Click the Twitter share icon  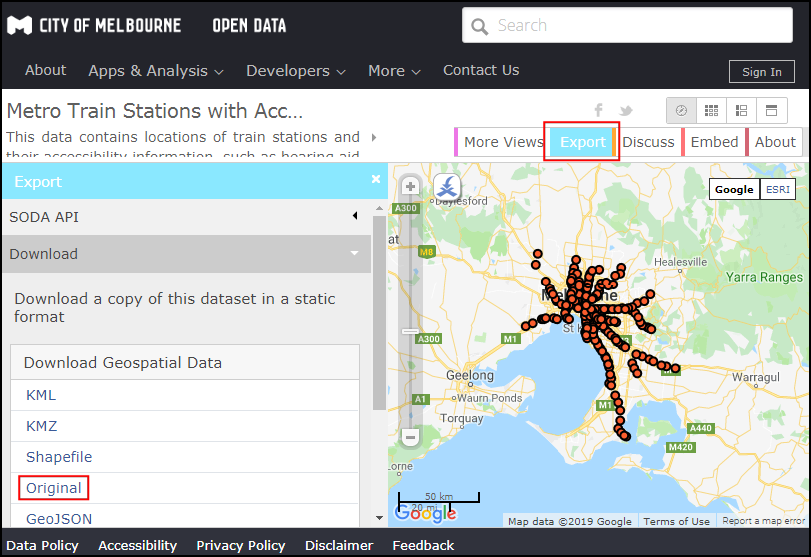tap(626, 110)
